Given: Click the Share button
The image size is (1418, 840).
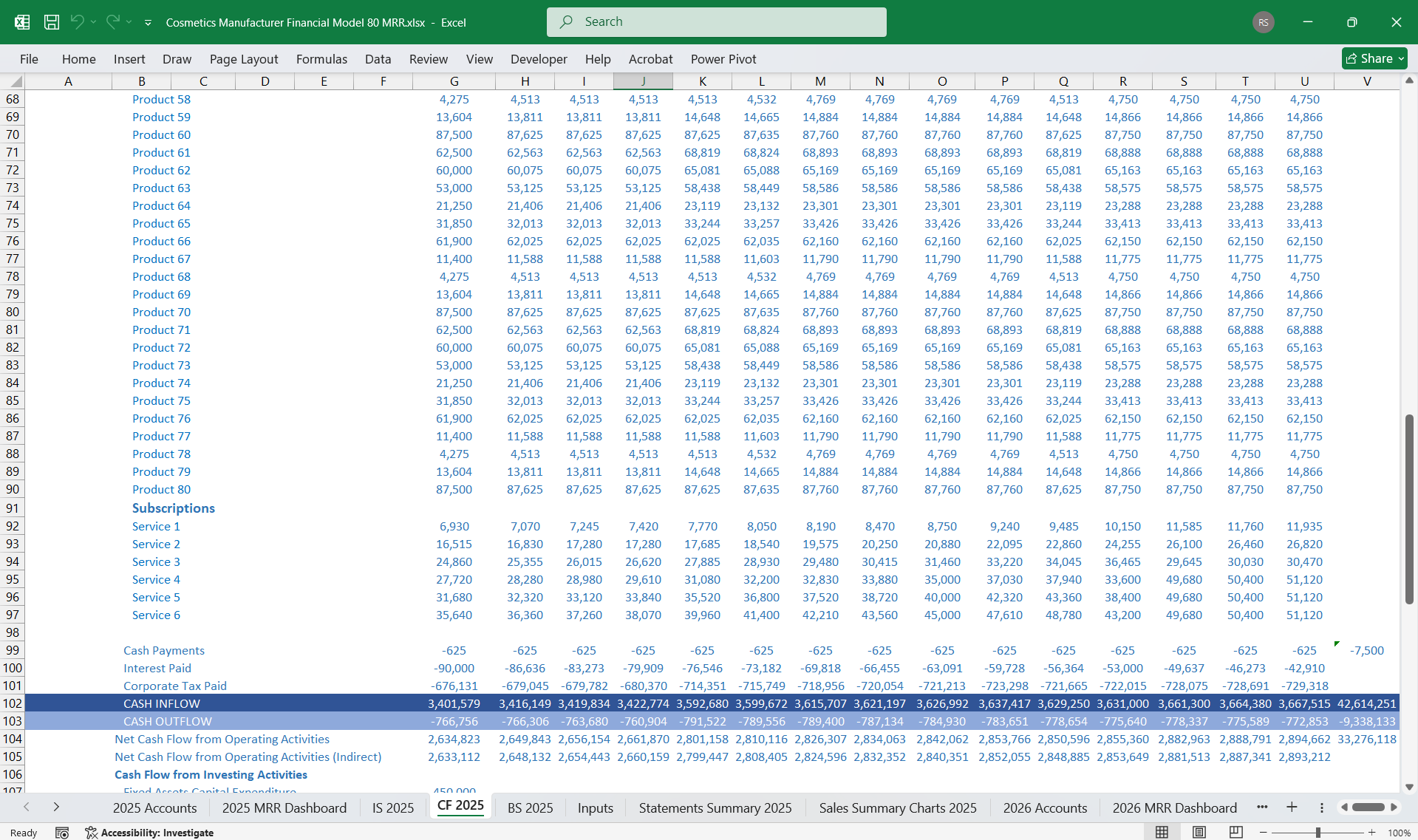Looking at the screenshot, I should coord(1374,58).
